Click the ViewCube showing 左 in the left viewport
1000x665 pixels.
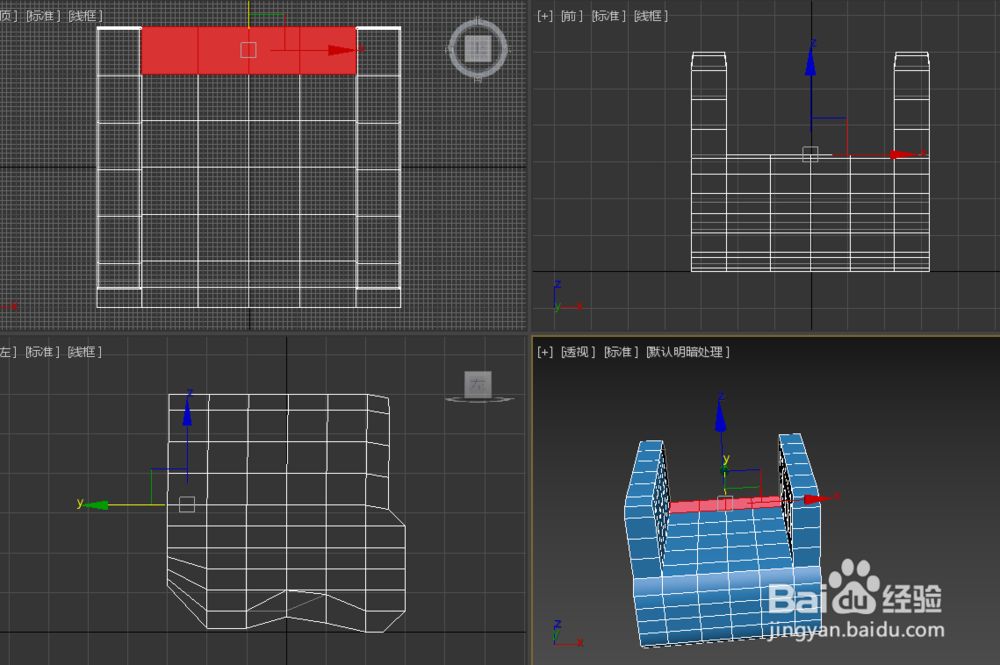[x=477, y=383]
